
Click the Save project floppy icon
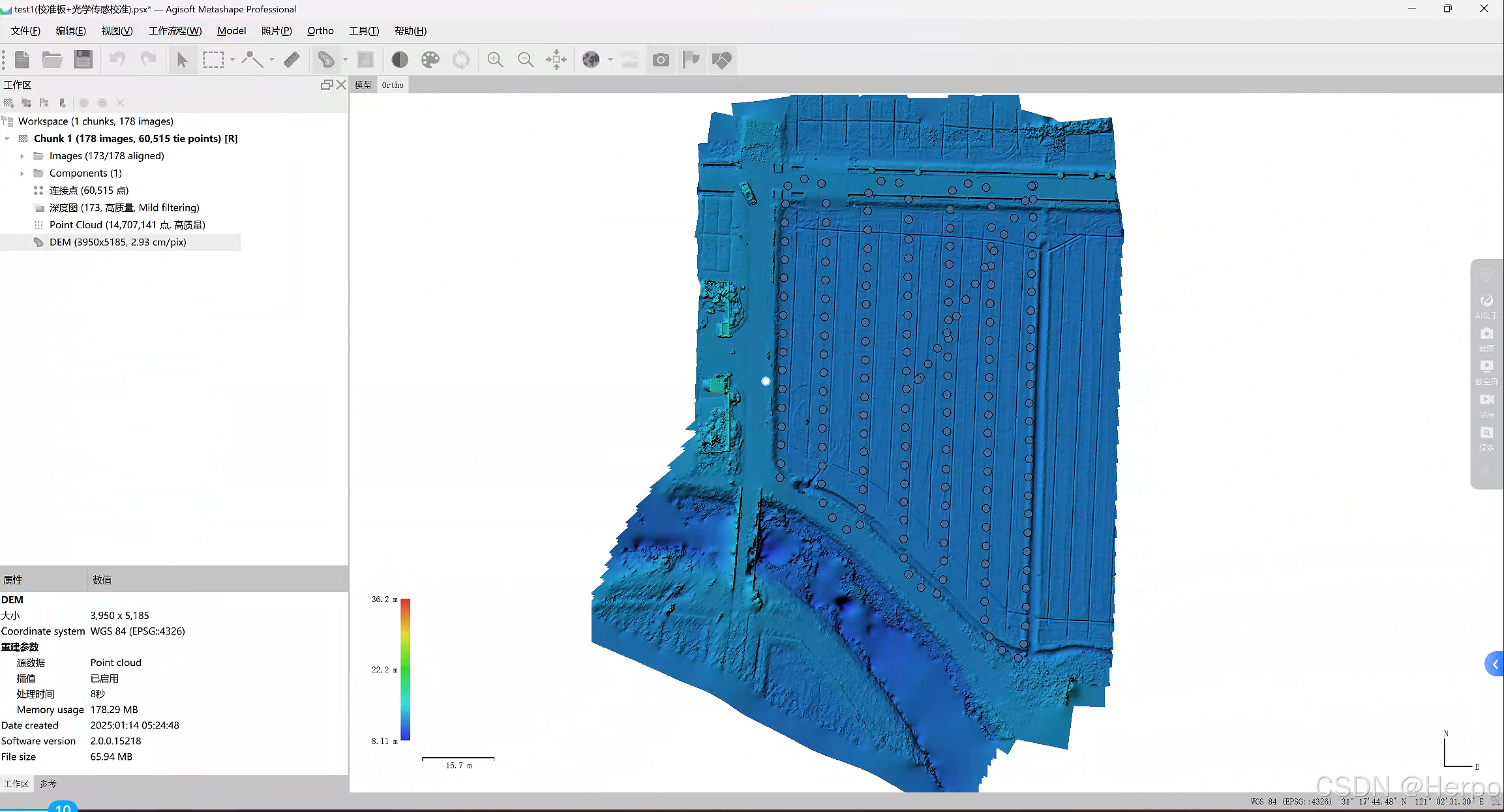pyautogui.click(x=83, y=60)
